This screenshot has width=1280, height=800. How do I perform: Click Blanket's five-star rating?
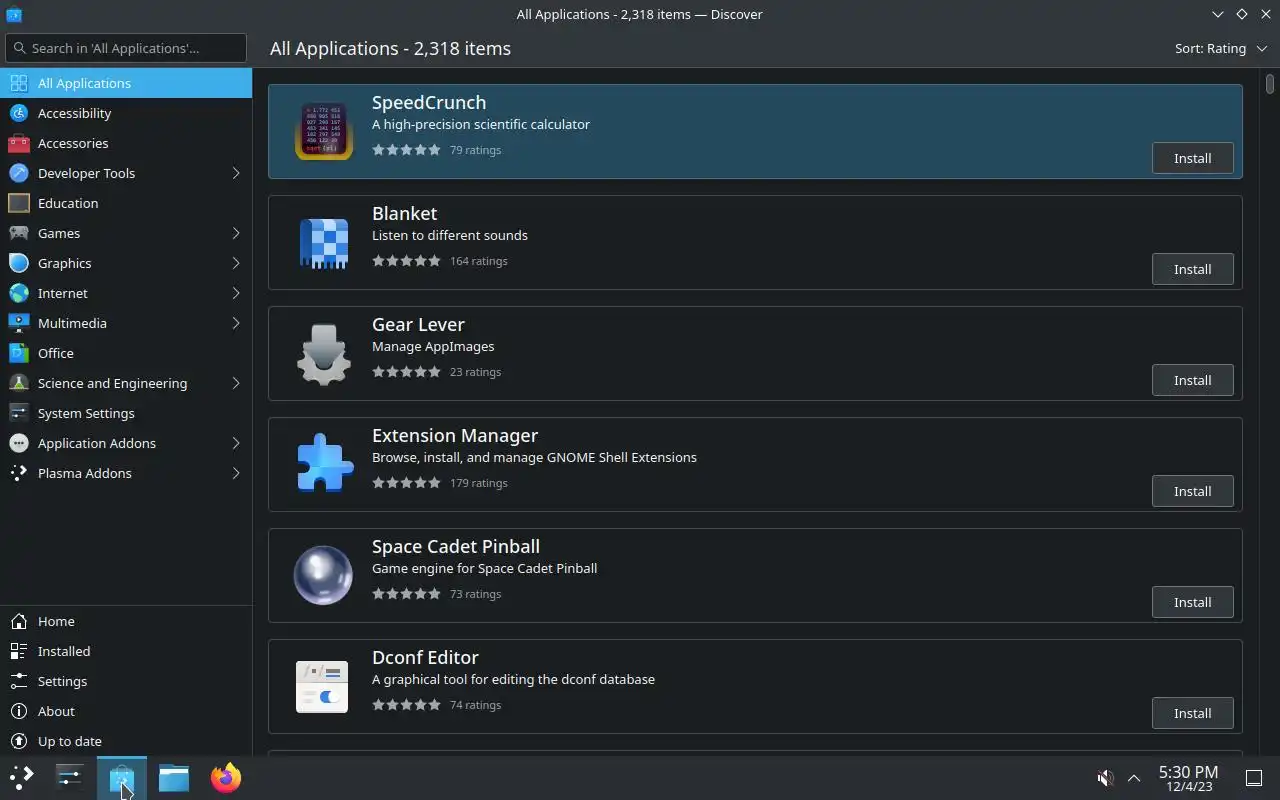point(406,261)
